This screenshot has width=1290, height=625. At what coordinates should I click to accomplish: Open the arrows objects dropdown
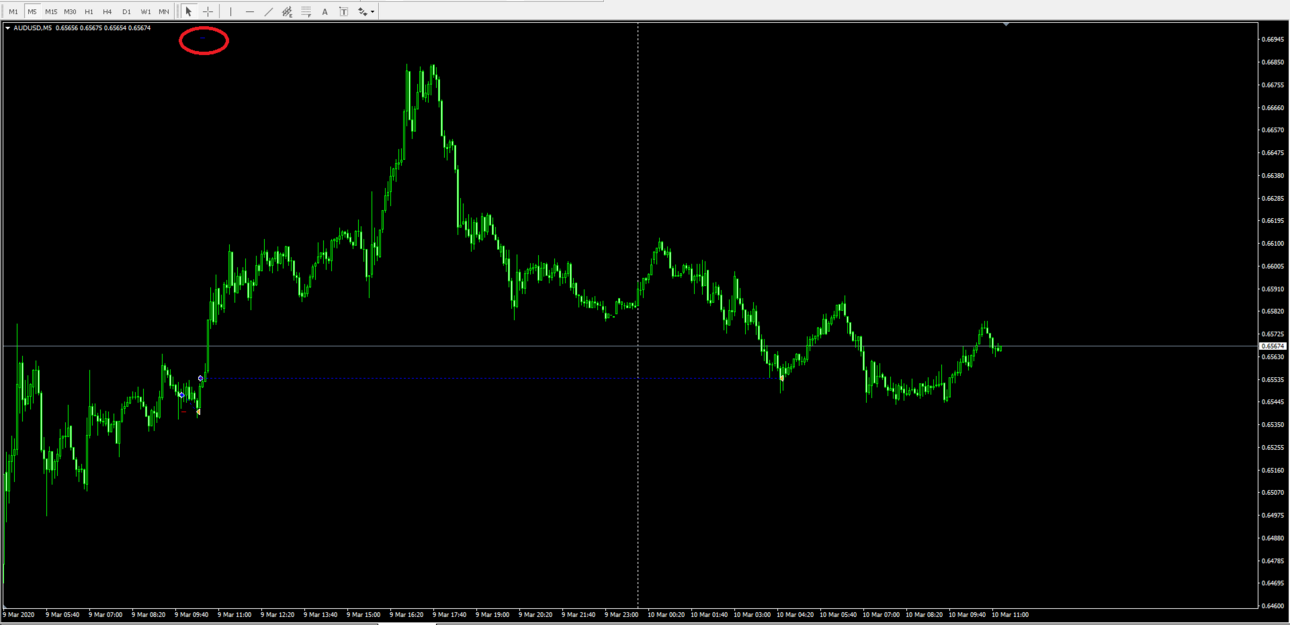tap(366, 12)
